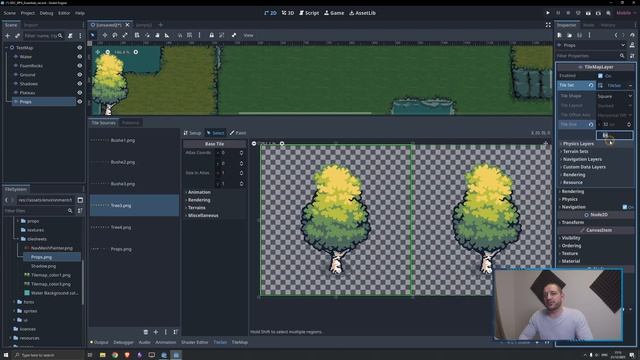
Task: Expand the Animation section in Base Tile
Action: click(x=198, y=192)
